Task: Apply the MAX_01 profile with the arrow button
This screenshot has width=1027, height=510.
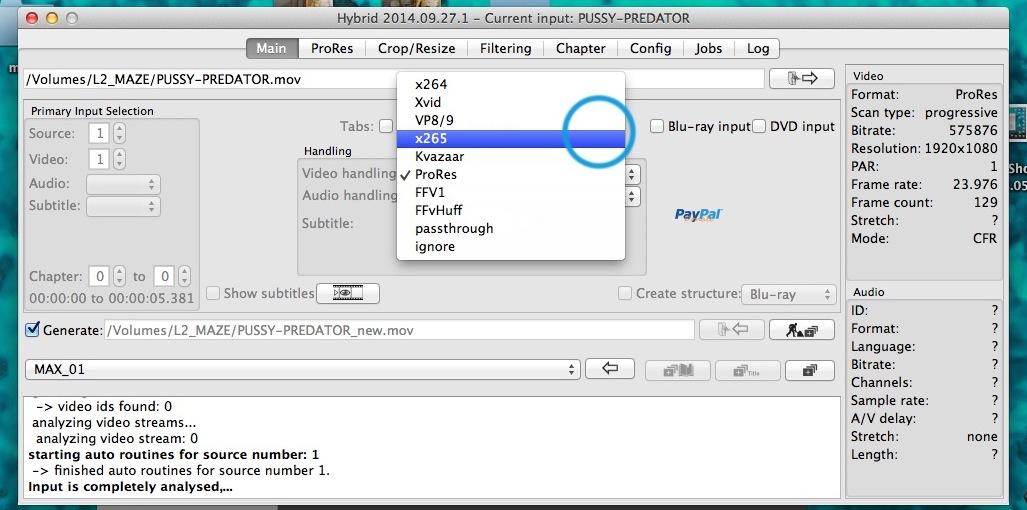Action: [609, 369]
